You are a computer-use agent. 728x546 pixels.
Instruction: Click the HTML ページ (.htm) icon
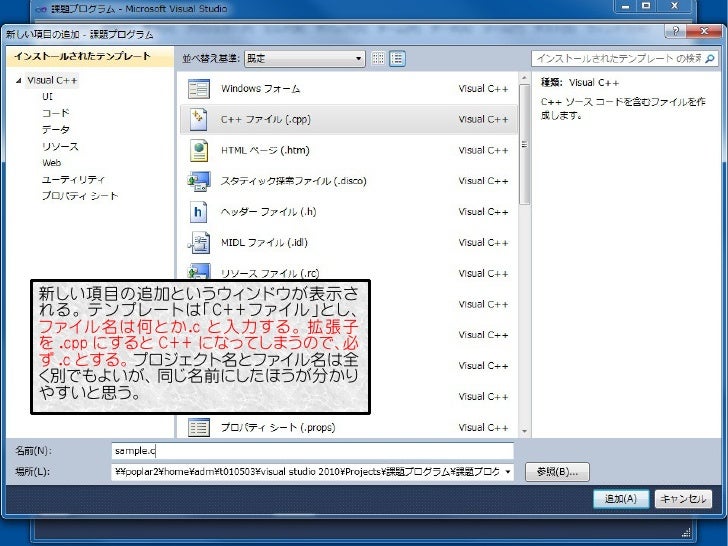point(199,150)
